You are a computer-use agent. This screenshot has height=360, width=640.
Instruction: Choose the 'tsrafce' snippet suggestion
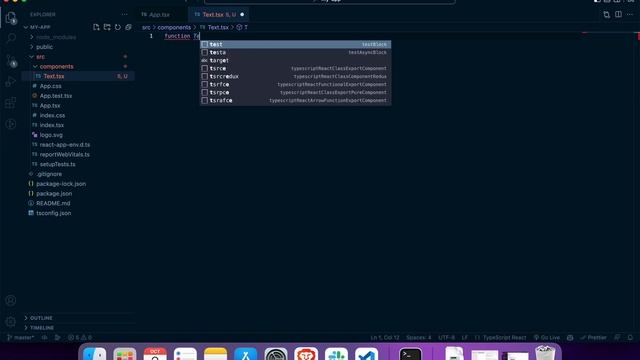pyautogui.click(x=296, y=100)
